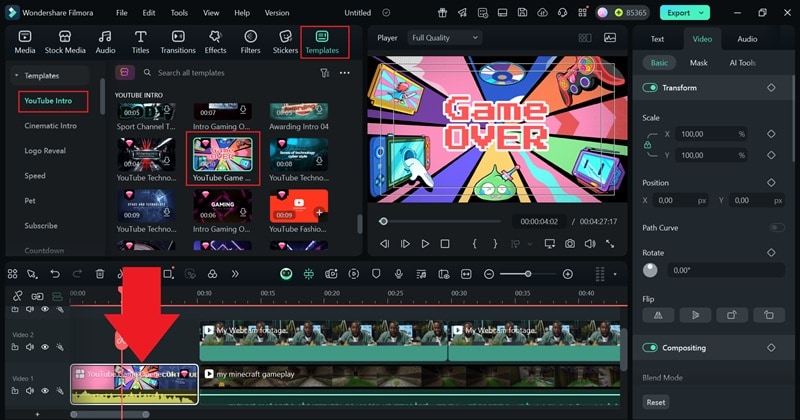The image size is (800, 420).
Task: Click the flip horizontal button
Action: (x=658, y=315)
